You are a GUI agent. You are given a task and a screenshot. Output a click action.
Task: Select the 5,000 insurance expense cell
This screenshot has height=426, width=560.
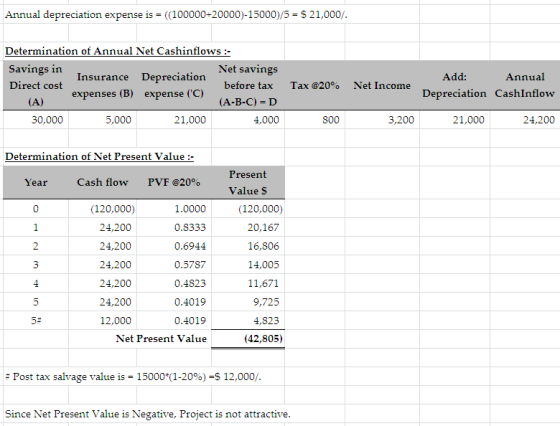coord(102,120)
